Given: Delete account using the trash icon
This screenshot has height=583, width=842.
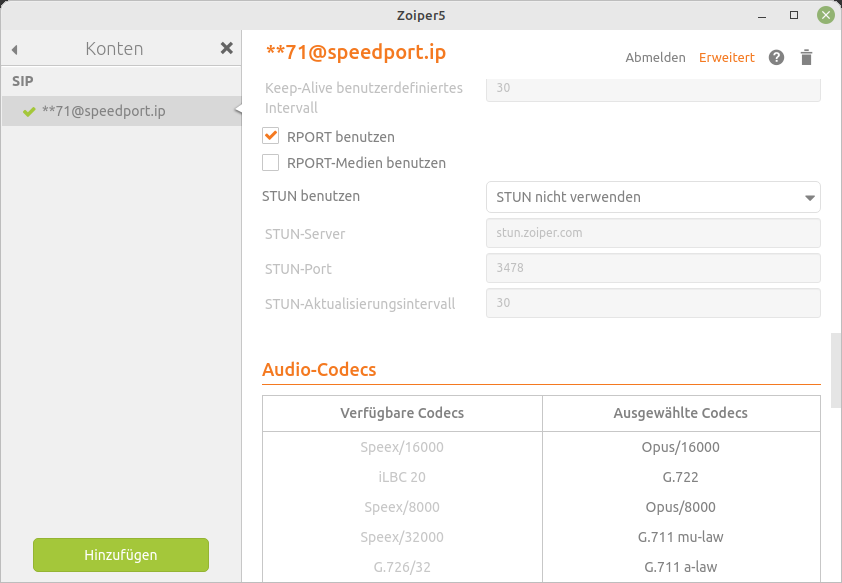Looking at the screenshot, I should tap(806, 57).
